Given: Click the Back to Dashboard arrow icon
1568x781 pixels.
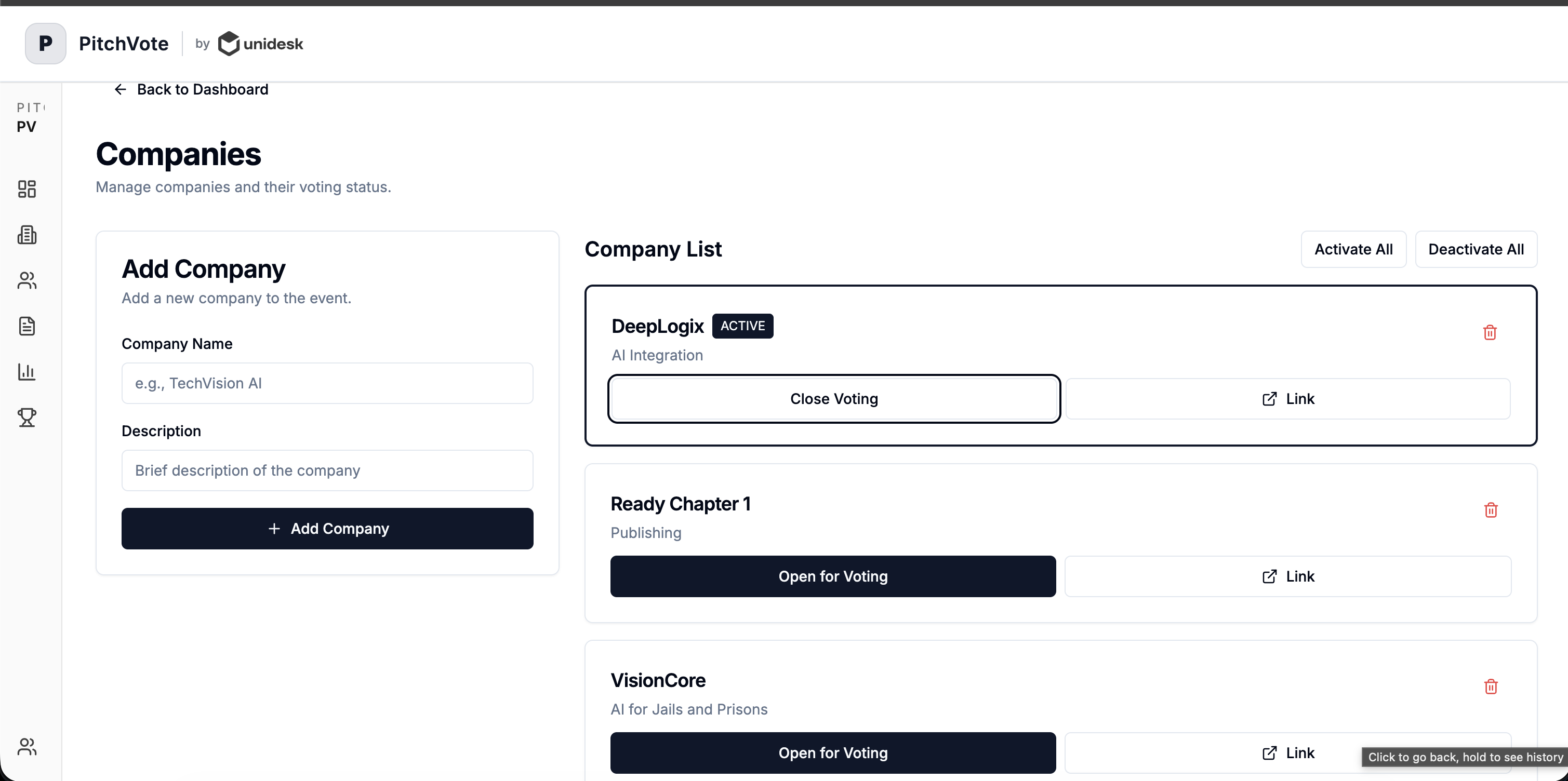Looking at the screenshot, I should click(121, 89).
